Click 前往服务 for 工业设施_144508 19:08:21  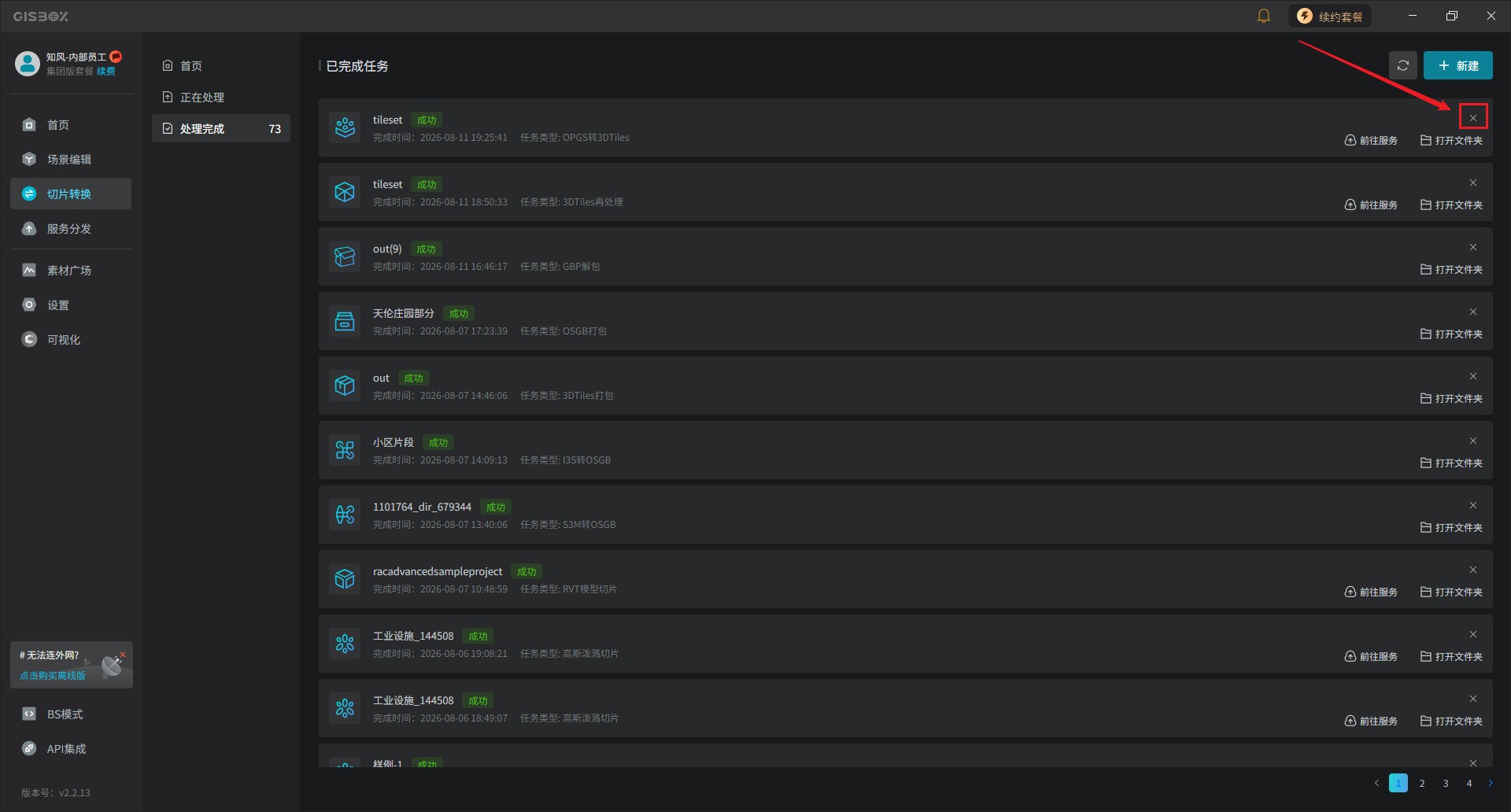(x=1371, y=656)
